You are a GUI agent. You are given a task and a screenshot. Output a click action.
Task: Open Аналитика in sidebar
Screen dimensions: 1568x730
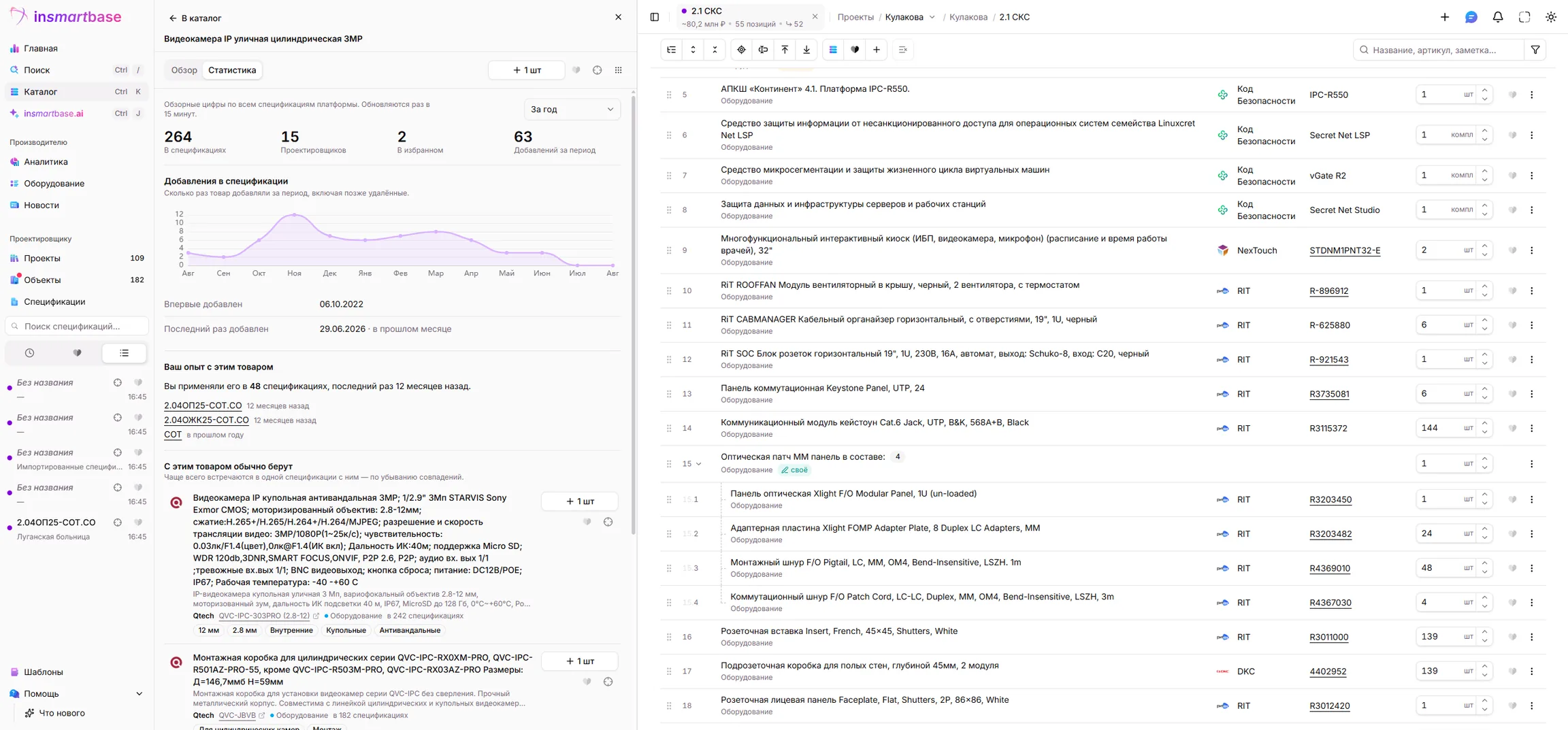76,162
